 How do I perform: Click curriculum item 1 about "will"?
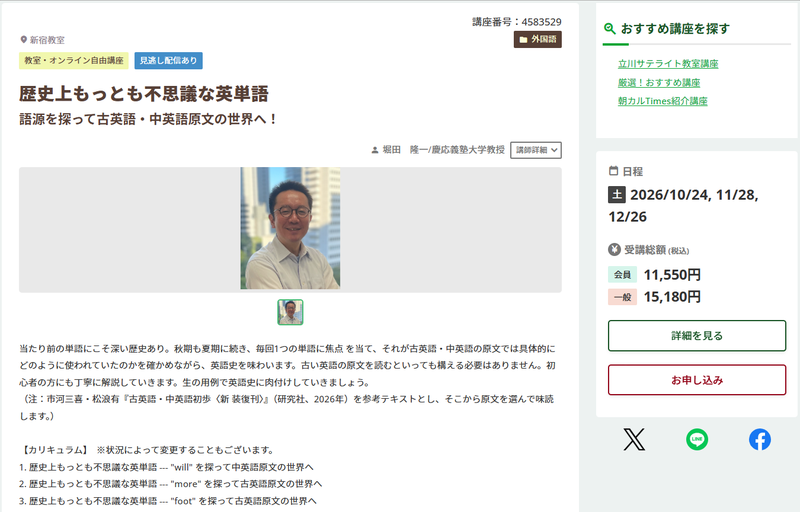point(166,467)
